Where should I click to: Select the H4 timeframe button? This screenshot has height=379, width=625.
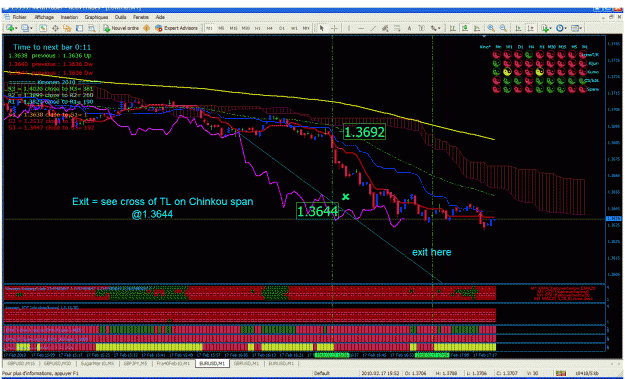point(269,28)
